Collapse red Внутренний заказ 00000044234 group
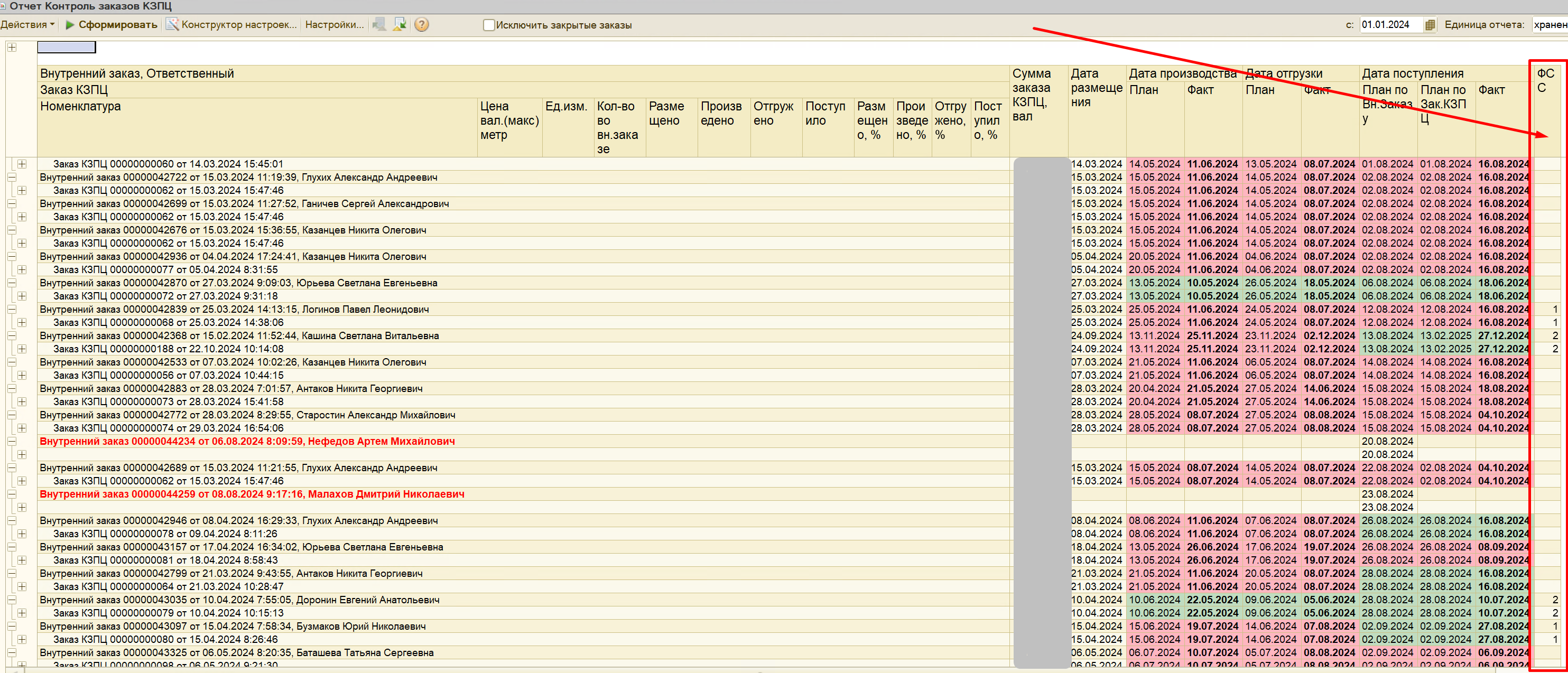Screen dimensions: 1568x673 [12, 441]
